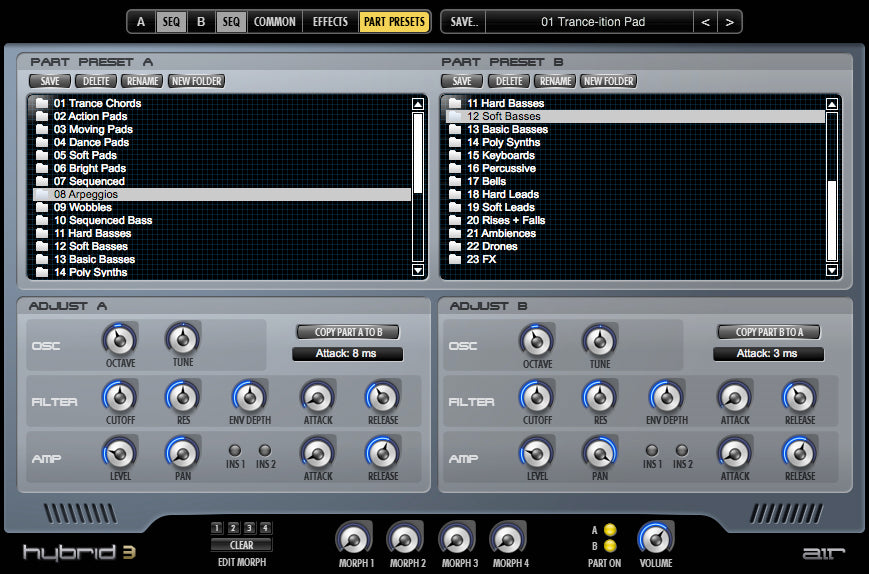
Task: Toggle INS 1 in Adjust A
Action: point(235,451)
